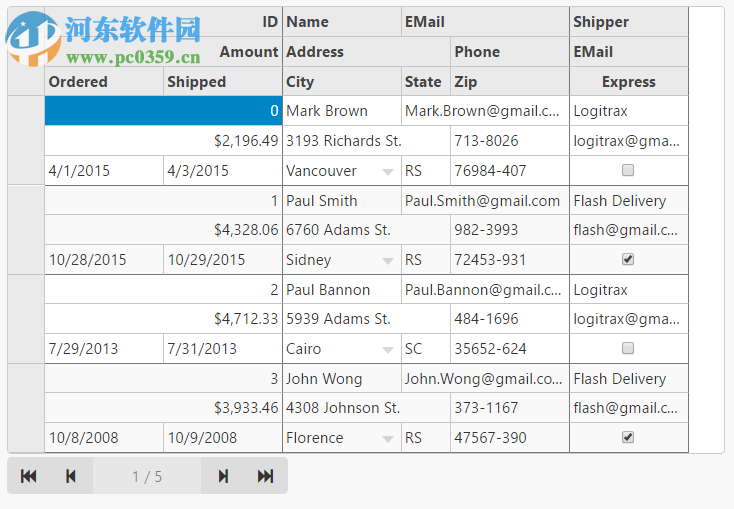The image size is (734, 509).
Task: Select the row header of Paul Smith's record
Action: [26, 230]
